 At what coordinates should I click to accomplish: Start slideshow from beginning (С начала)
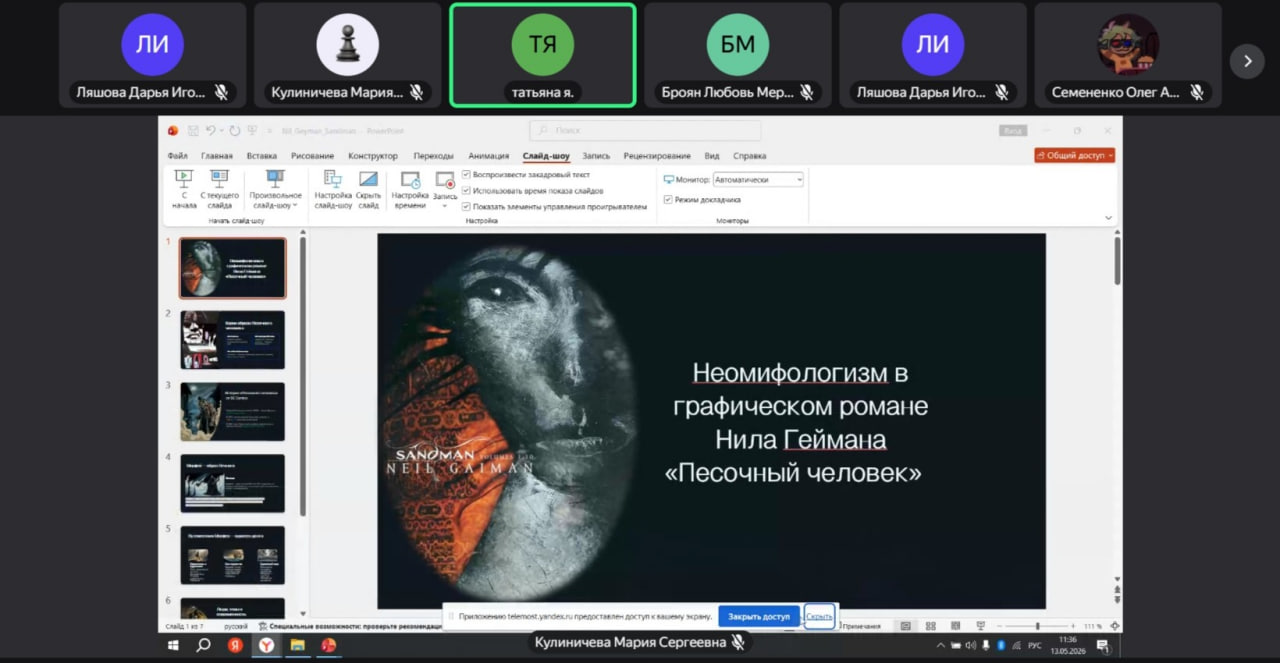click(x=184, y=190)
